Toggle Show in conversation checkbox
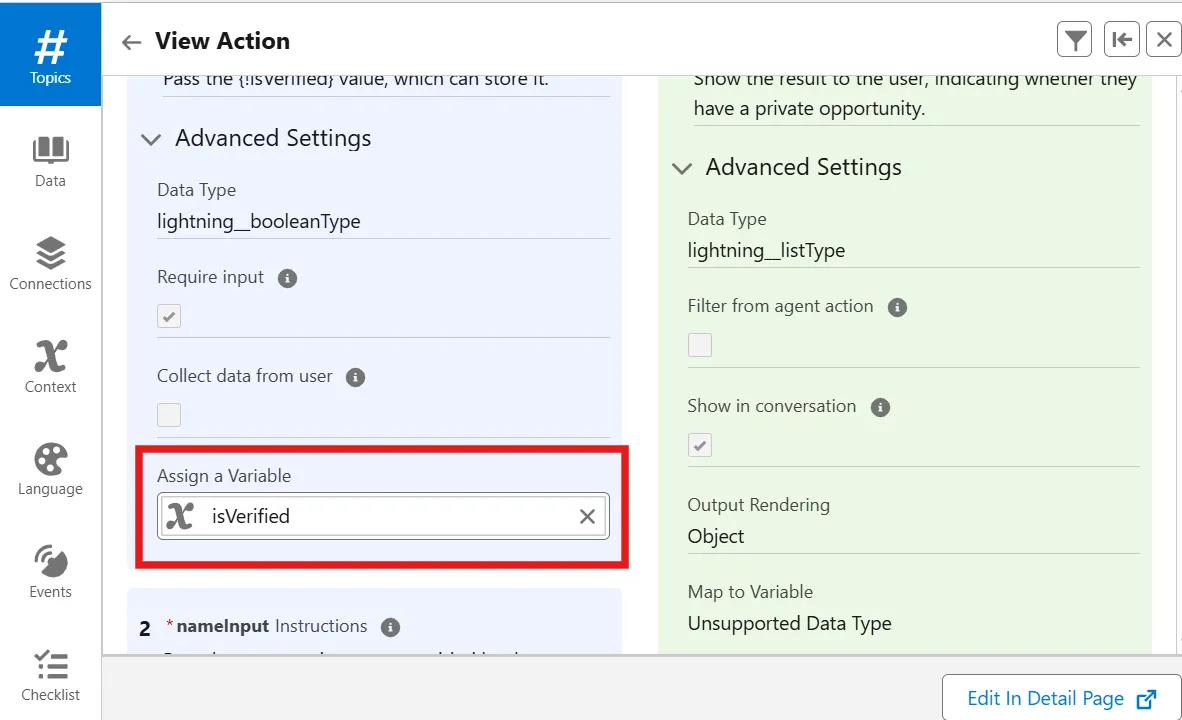1182x720 pixels. (700, 444)
